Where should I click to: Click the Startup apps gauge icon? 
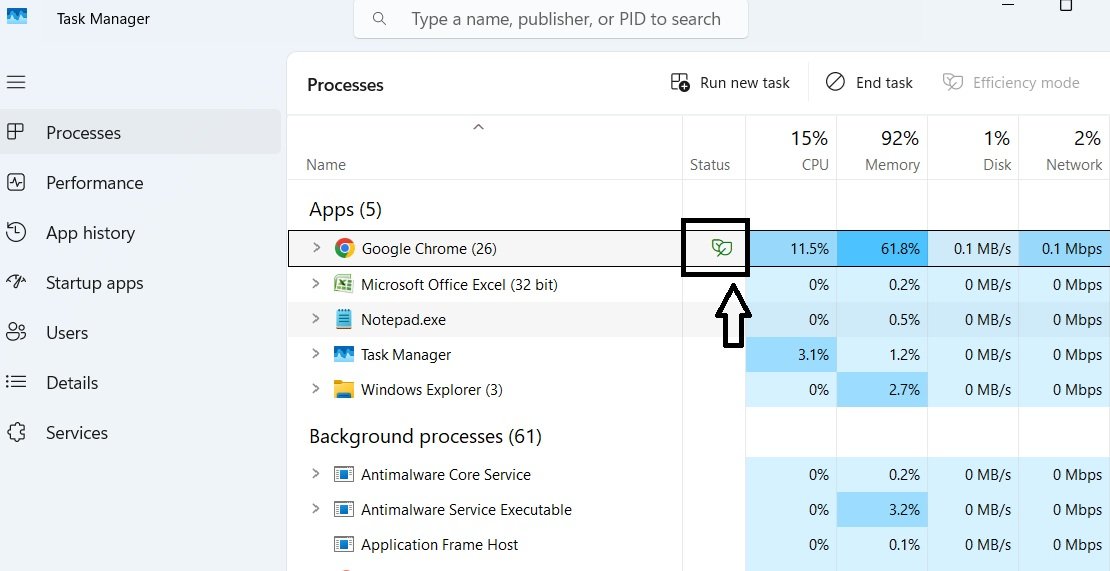click(16, 282)
